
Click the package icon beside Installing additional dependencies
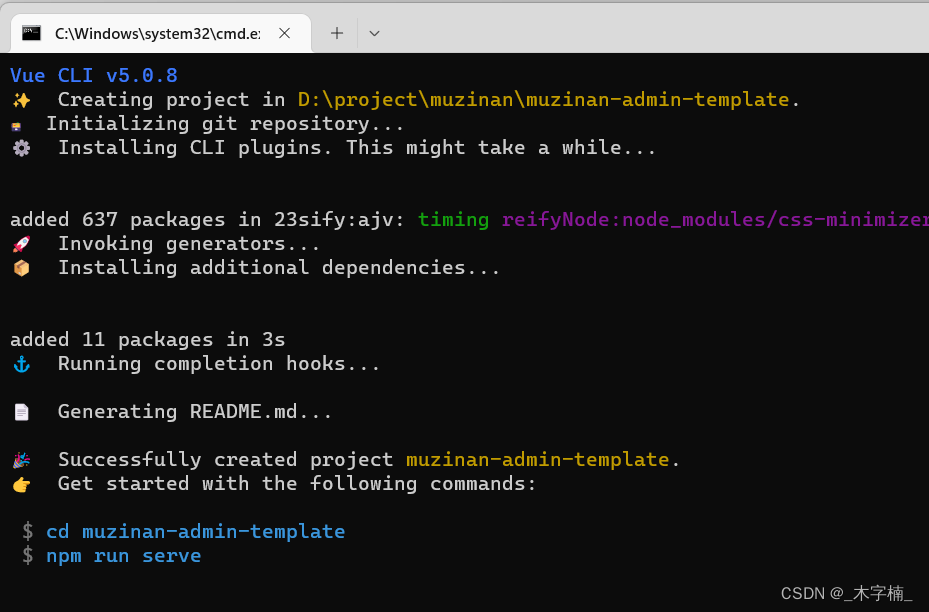[21, 268]
